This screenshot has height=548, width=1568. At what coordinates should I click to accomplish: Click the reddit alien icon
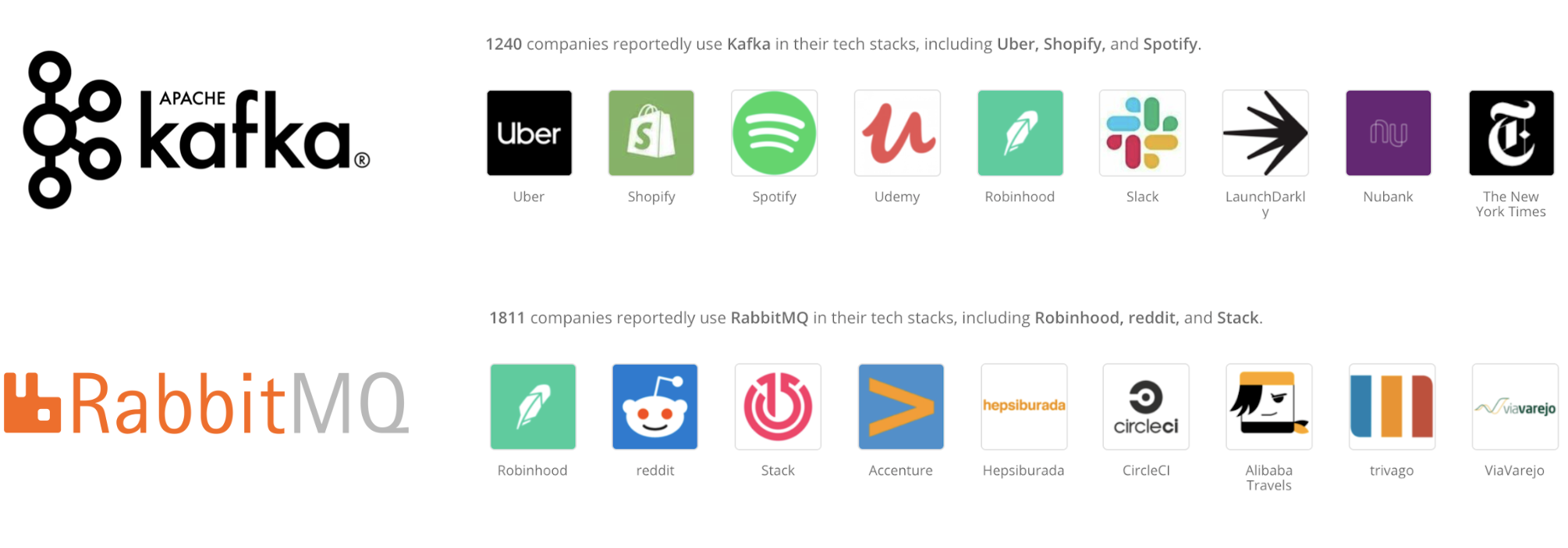tap(655, 407)
